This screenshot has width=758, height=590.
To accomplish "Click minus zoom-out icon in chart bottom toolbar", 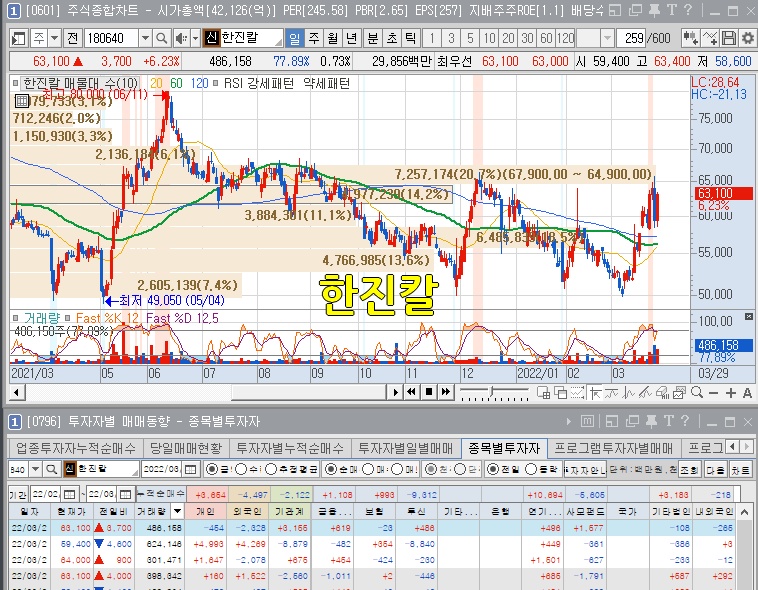I will [714, 393].
